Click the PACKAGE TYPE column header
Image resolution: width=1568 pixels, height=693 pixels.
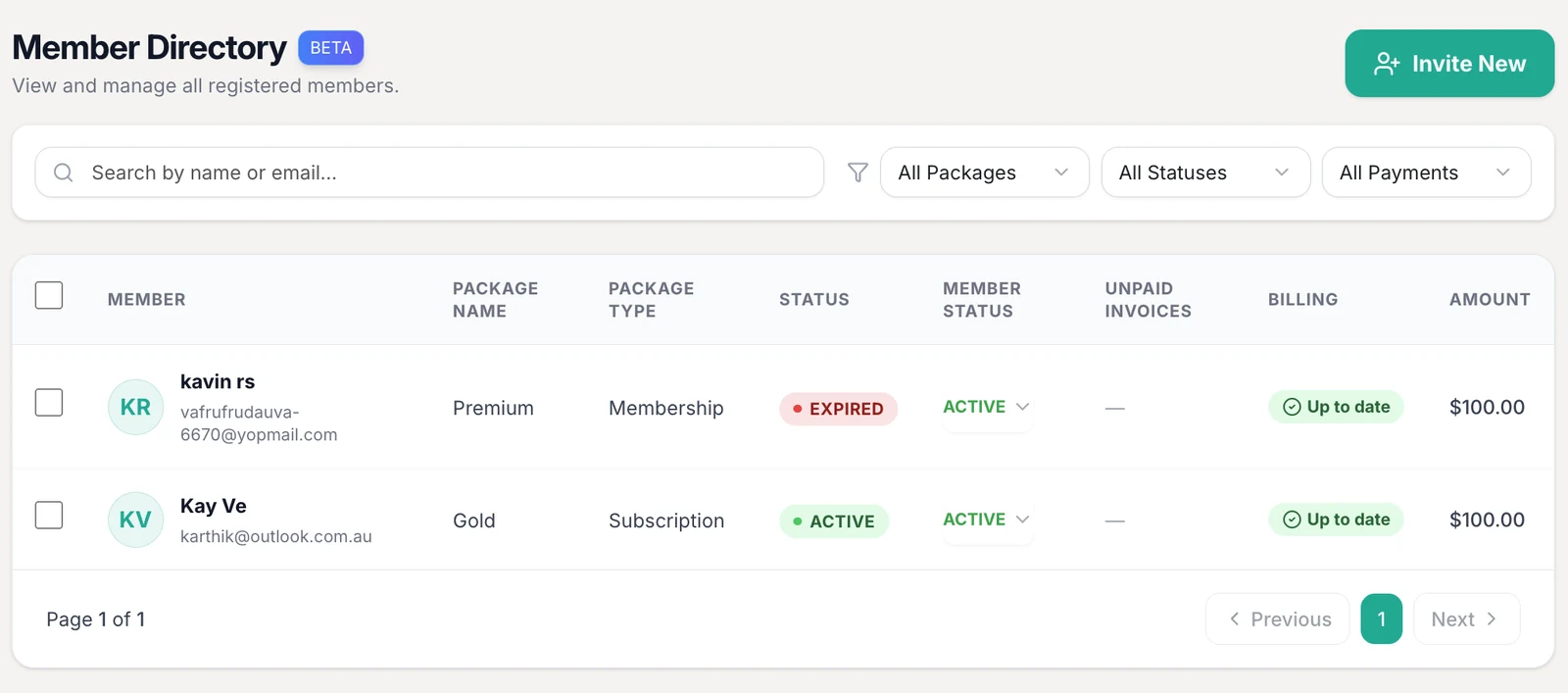tap(652, 300)
